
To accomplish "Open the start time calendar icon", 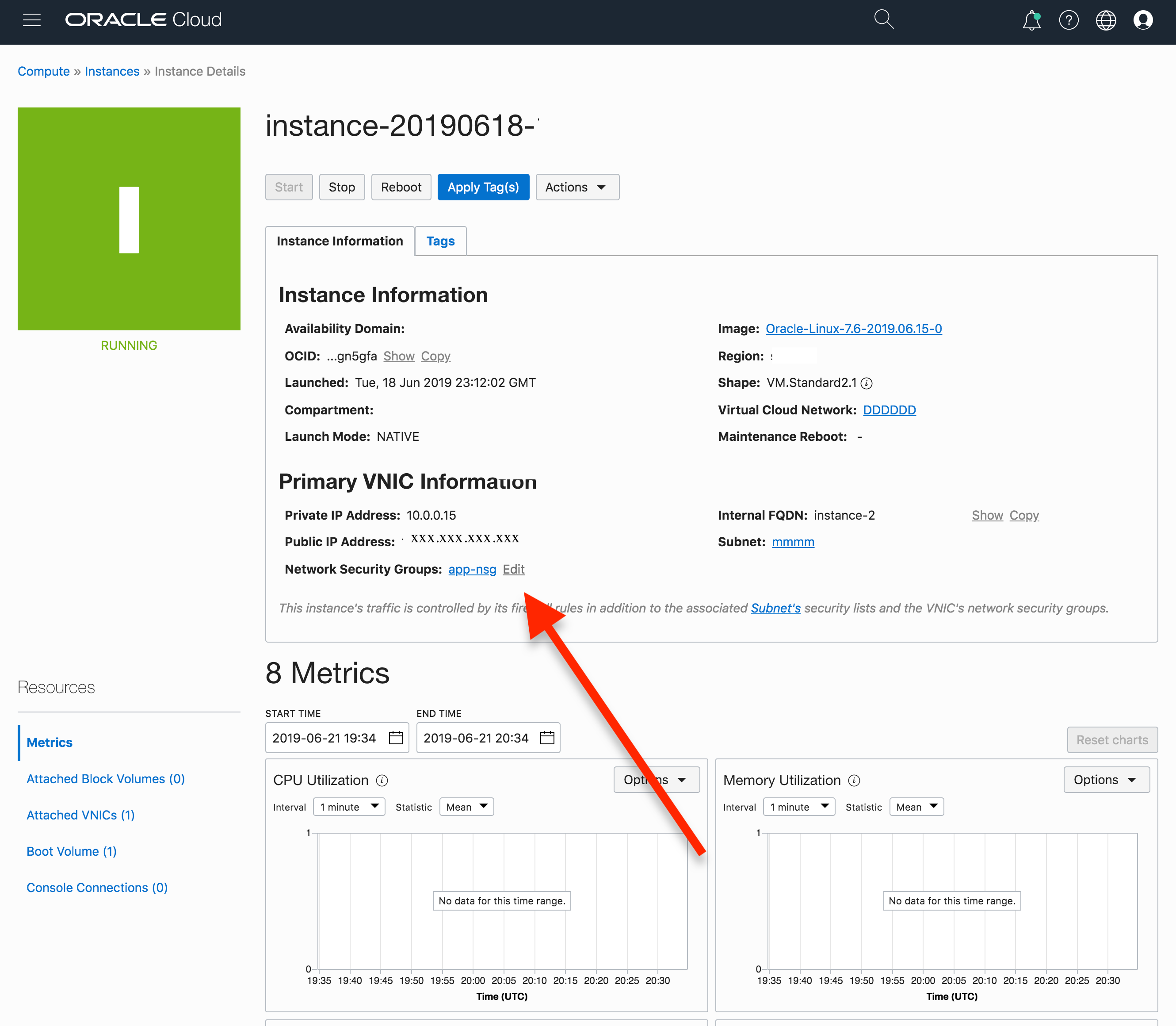I will click(x=396, y=738).
